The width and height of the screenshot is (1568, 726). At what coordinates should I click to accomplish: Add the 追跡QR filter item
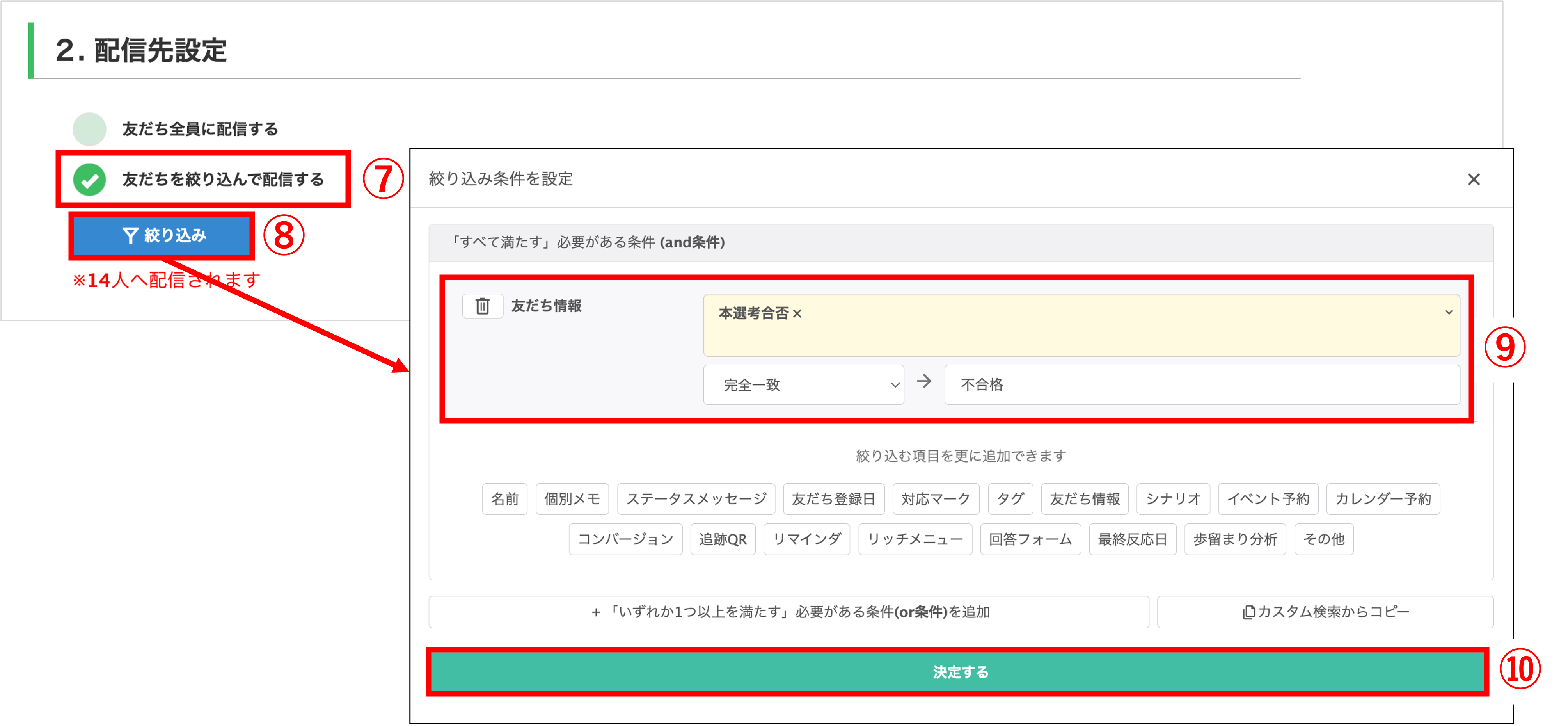pos(723,539)
